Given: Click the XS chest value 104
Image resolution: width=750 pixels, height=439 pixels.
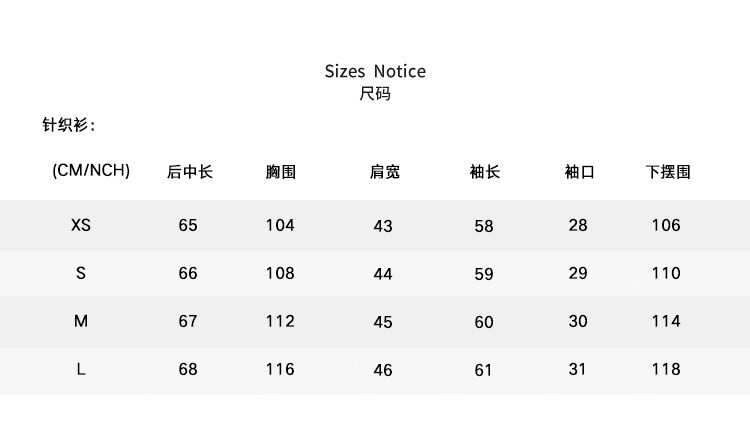Looking at the screenshot, I should click(x=280, y=225).
